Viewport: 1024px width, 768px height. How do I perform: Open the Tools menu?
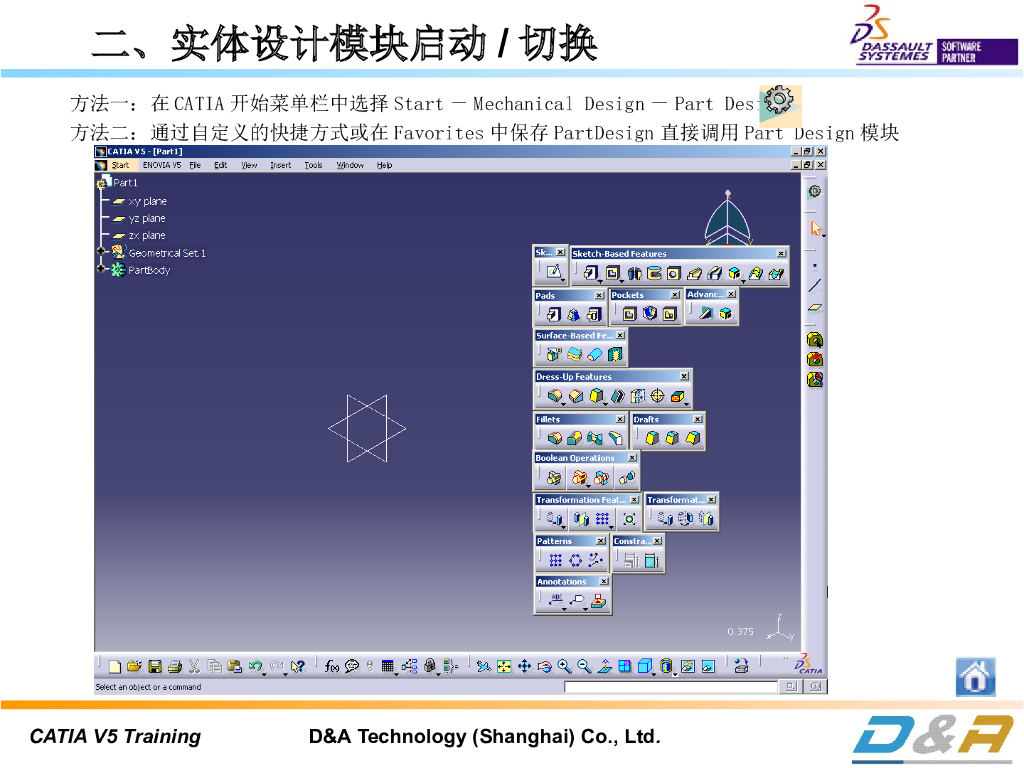pyautogui.click(x=313, y=165)
